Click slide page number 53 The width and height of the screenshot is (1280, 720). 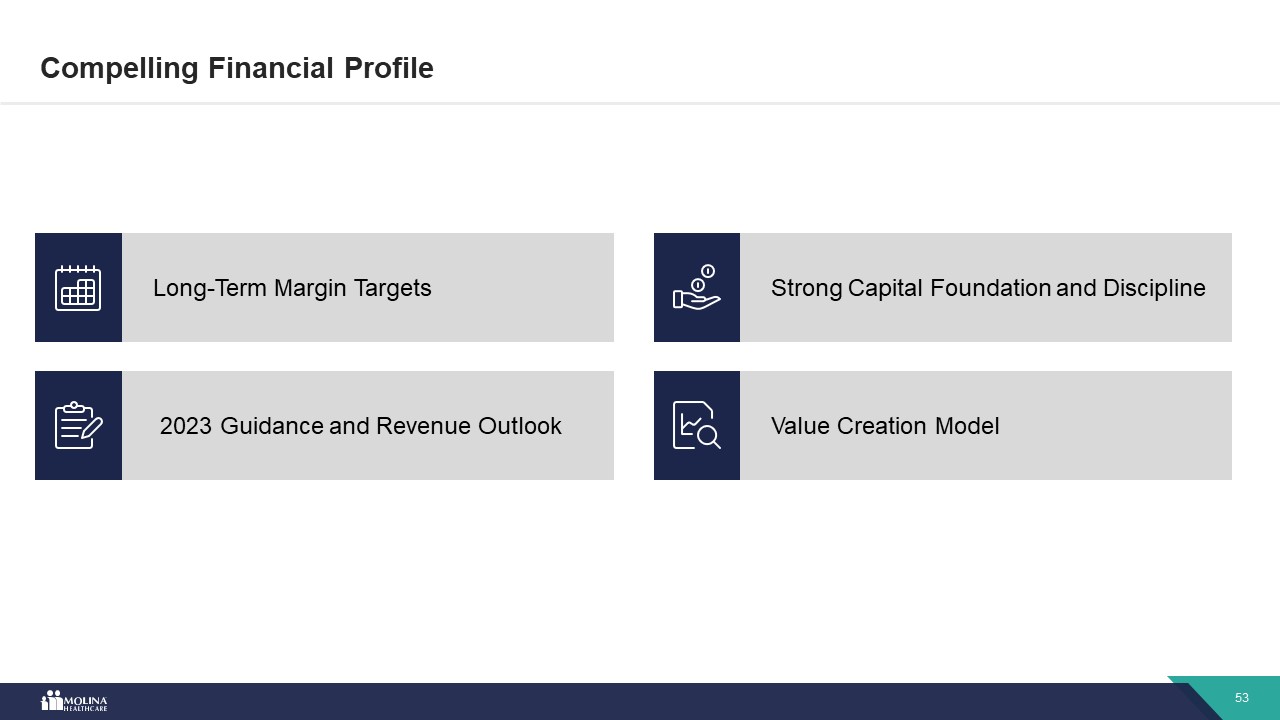coord(1242,698)
